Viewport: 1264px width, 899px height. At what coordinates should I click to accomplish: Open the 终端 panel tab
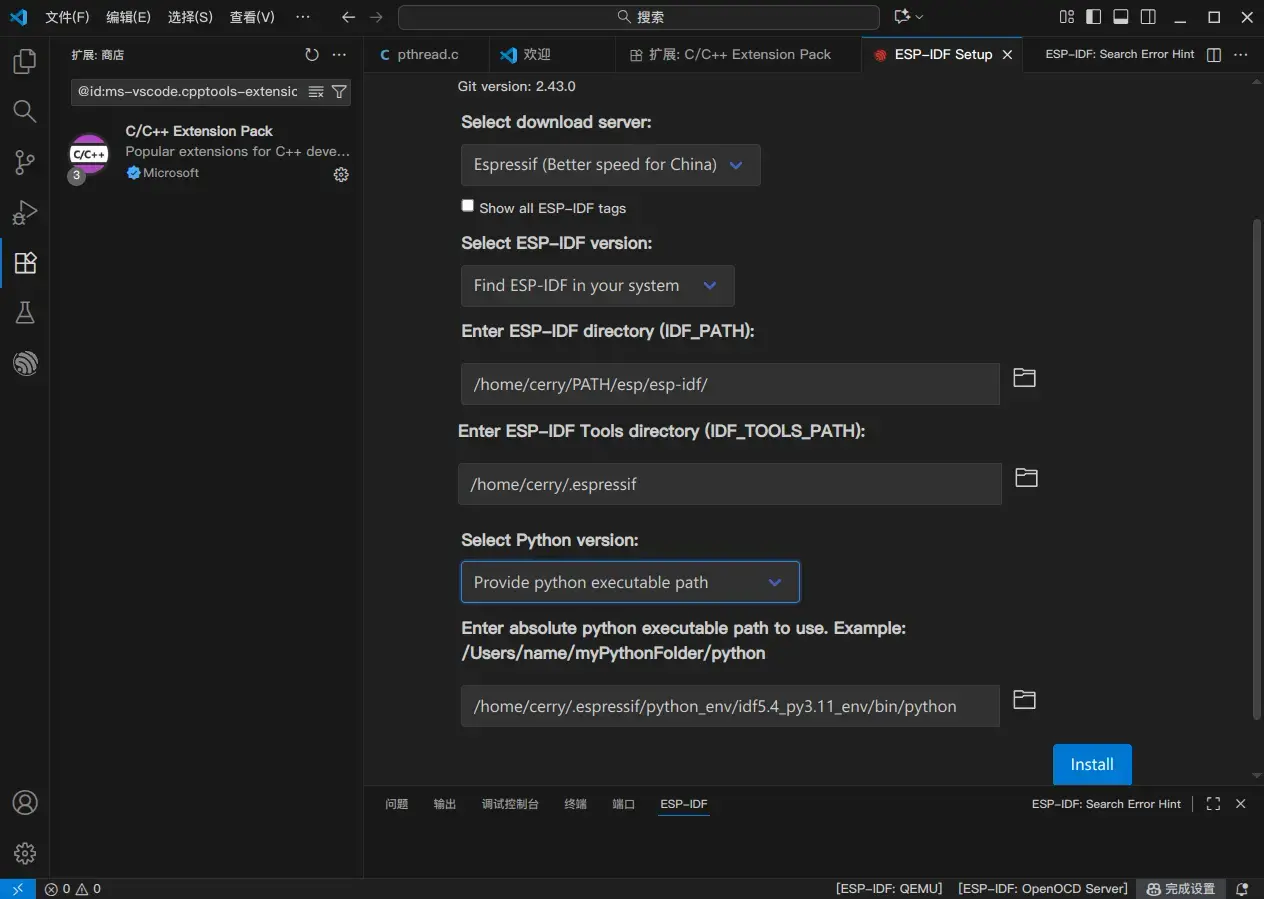click(575, 804)
